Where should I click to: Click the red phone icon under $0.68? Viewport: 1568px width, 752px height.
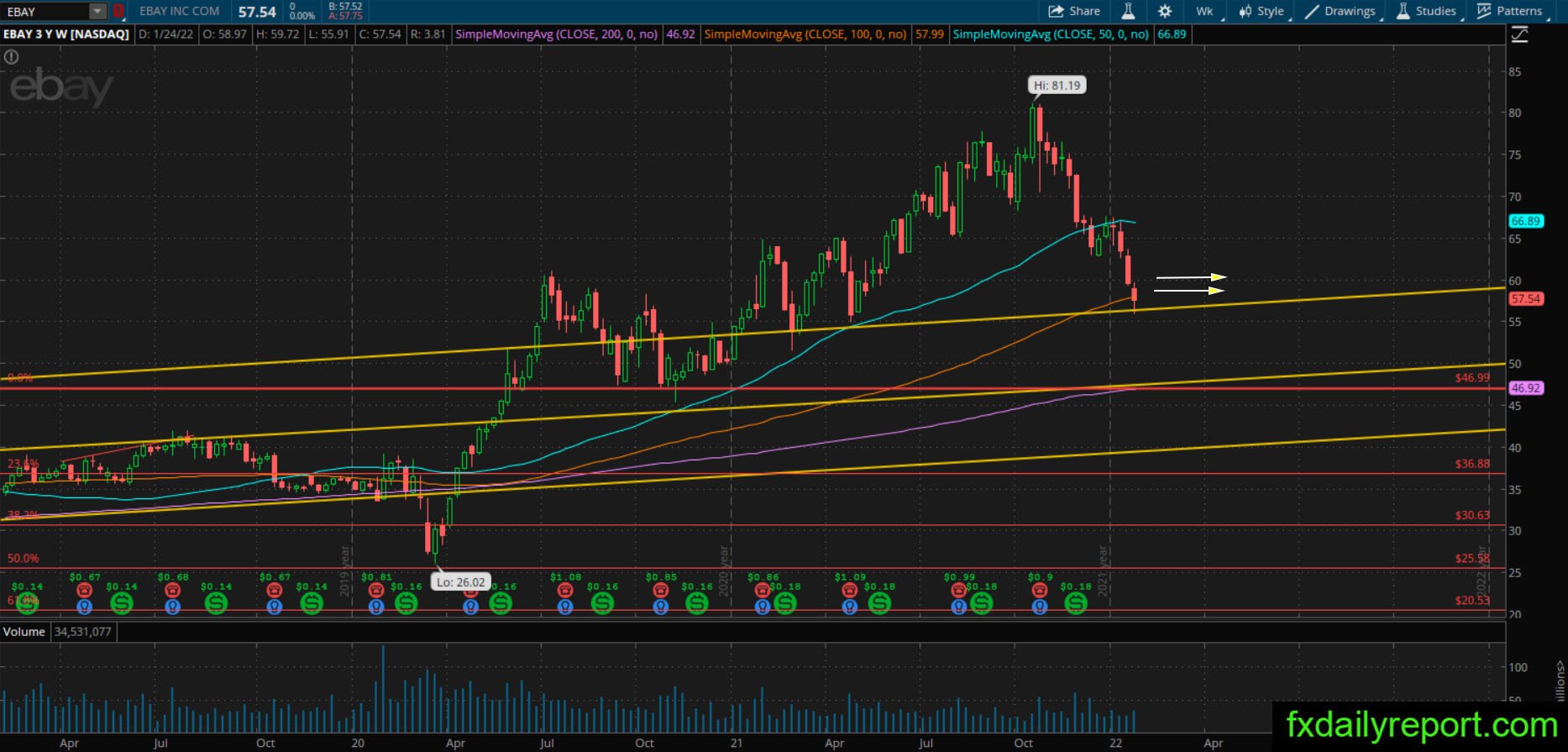click(173, 591)
